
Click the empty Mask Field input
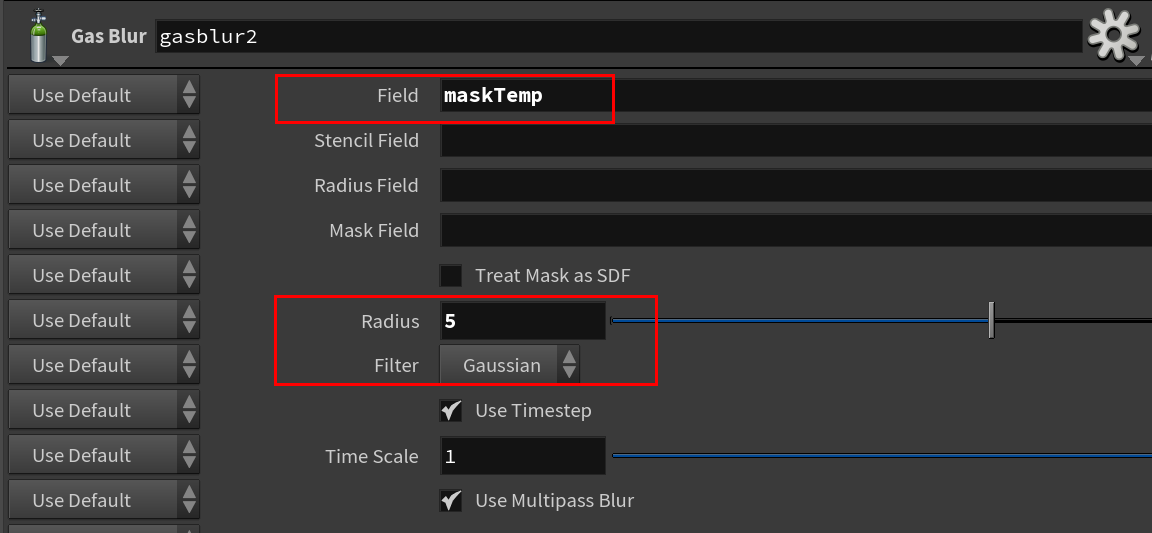pos(796,231)
